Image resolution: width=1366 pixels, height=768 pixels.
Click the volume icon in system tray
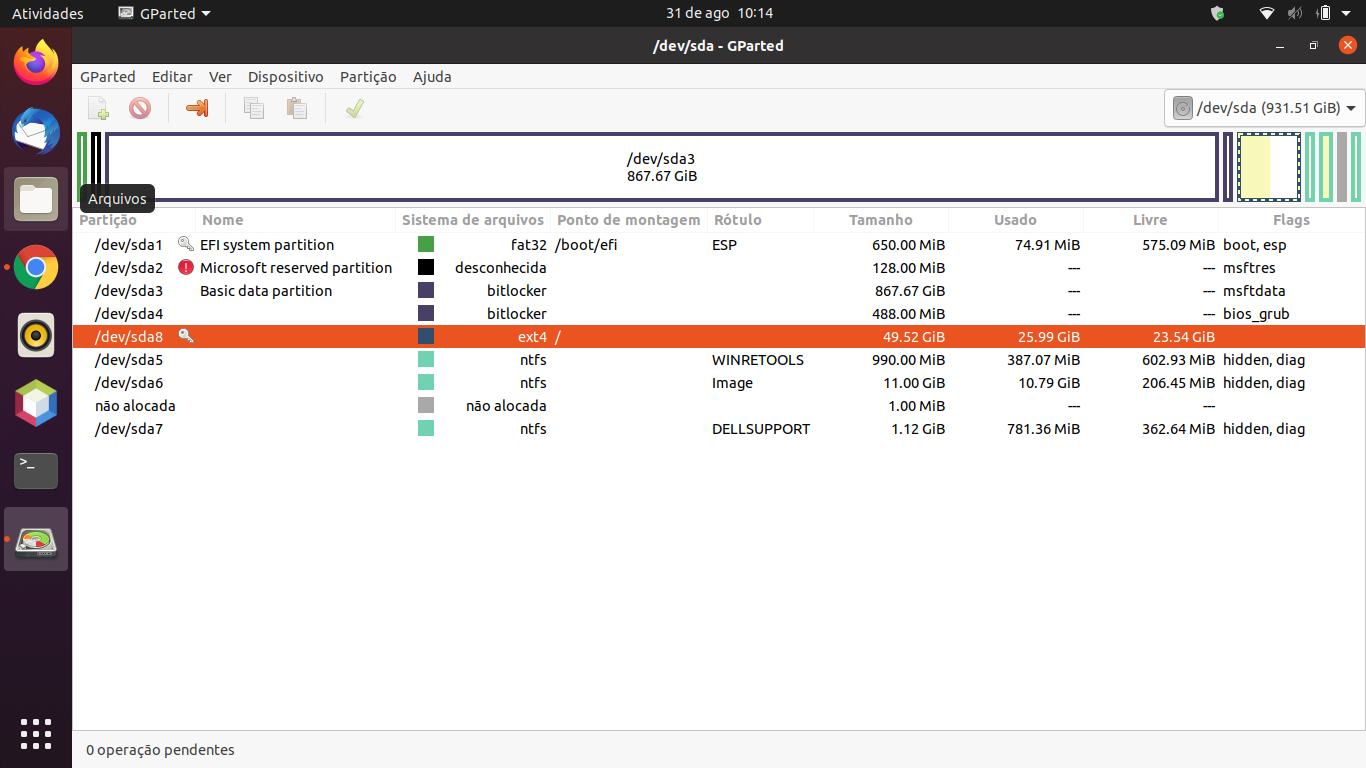pyautogui.click(x=1295, y=13)
